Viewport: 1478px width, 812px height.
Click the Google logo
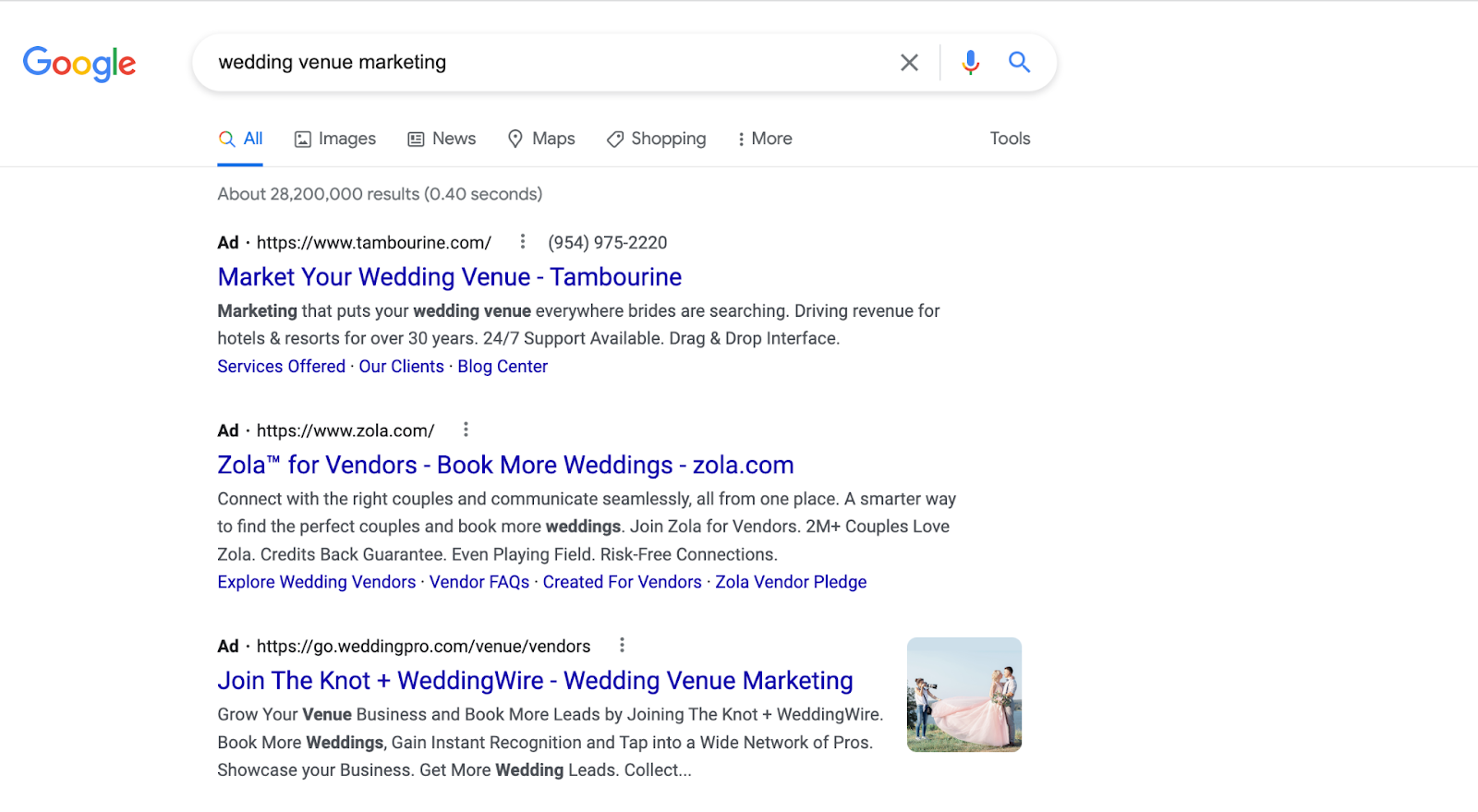click(79, 64)
